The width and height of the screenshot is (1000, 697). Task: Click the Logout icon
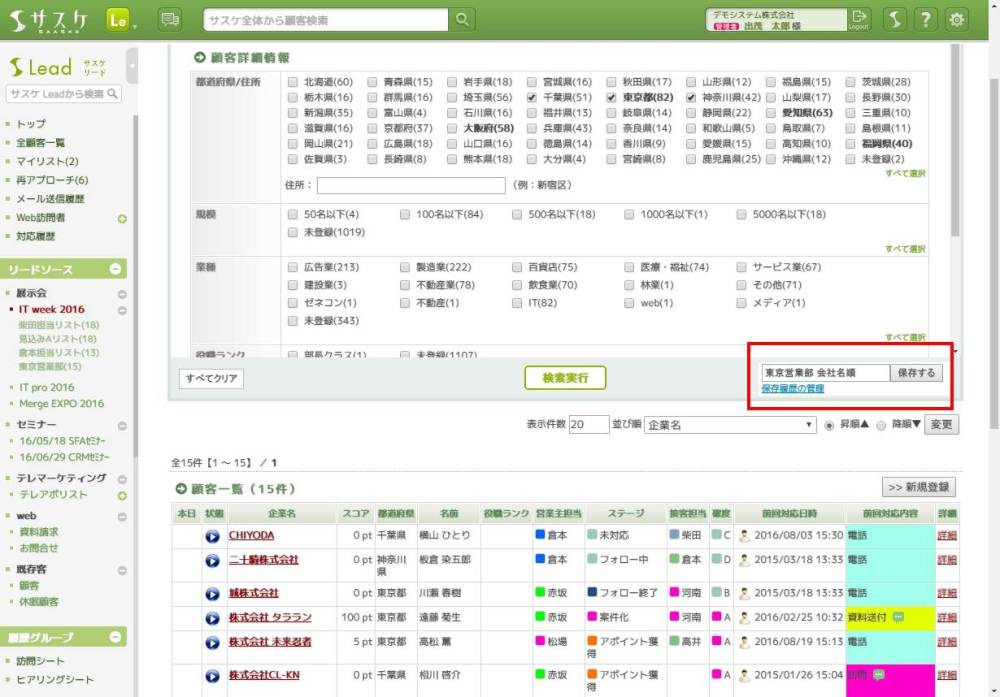pyautogui.click(x=859, y=20)
